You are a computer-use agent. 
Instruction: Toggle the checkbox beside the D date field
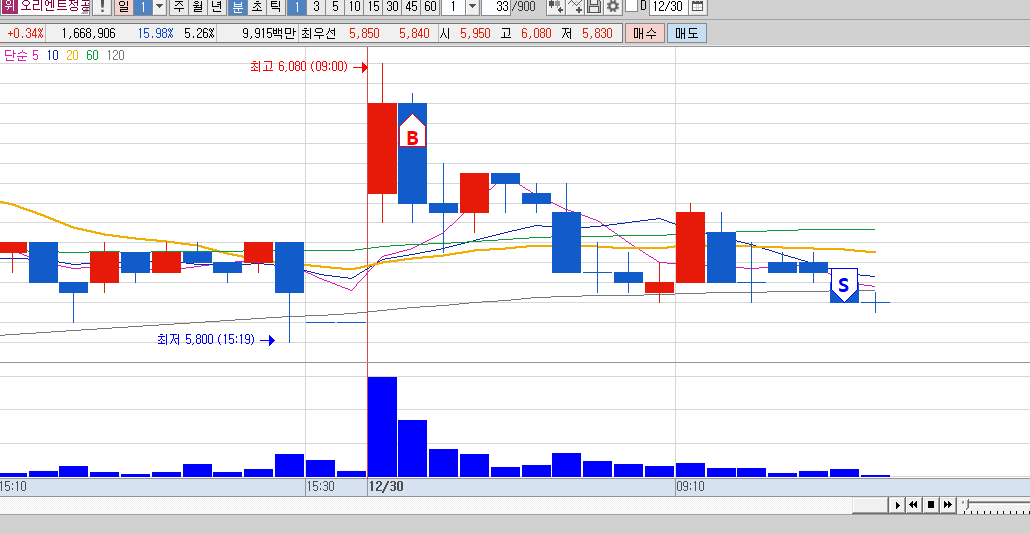[x=631, y=5]
